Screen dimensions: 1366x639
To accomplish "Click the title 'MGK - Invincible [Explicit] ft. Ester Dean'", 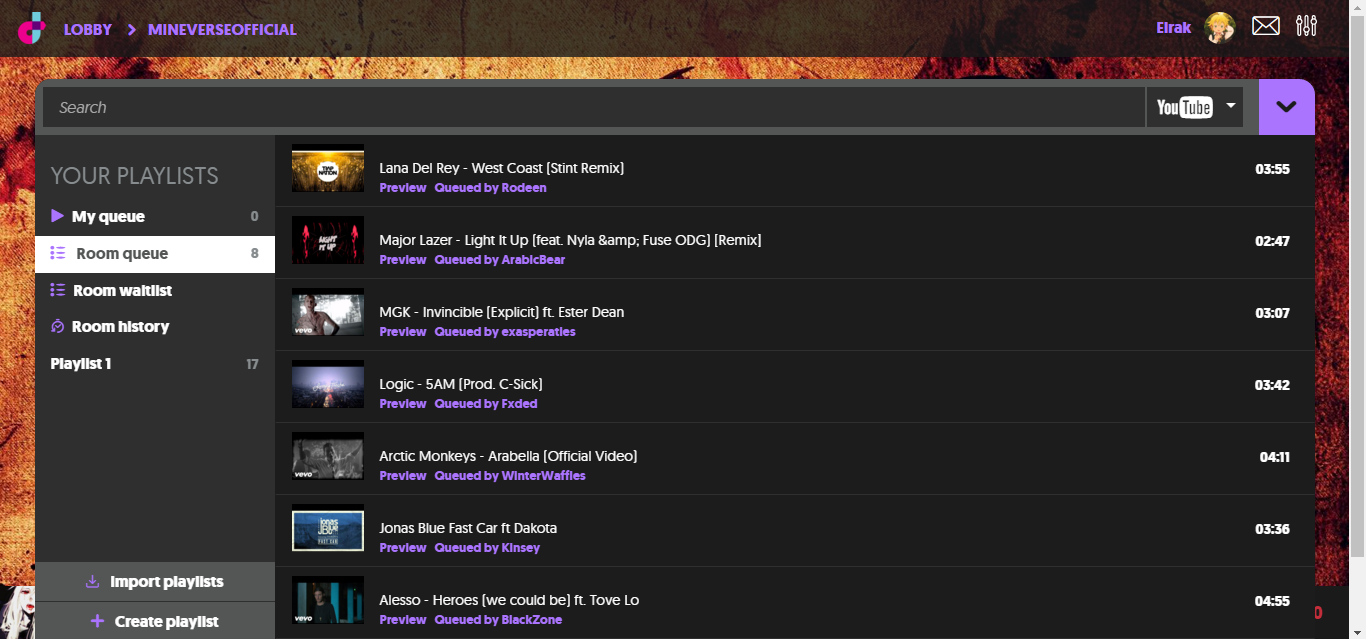I will pyautogui.click(x=502, y=312).
